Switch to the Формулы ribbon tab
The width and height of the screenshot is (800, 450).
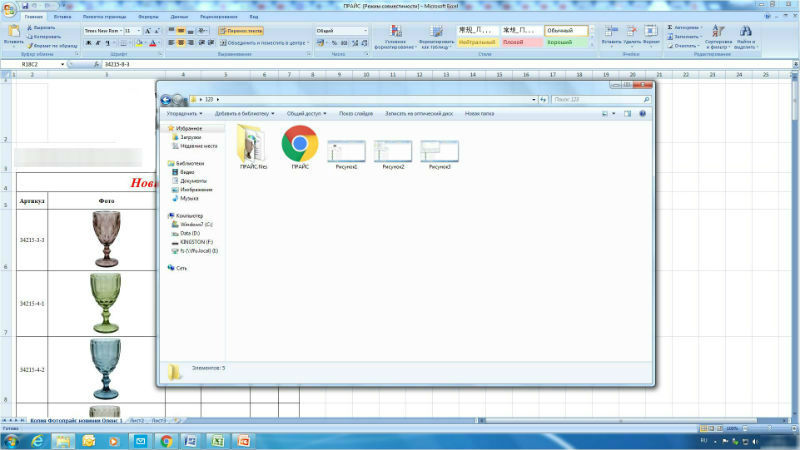(x=148, y=17)
